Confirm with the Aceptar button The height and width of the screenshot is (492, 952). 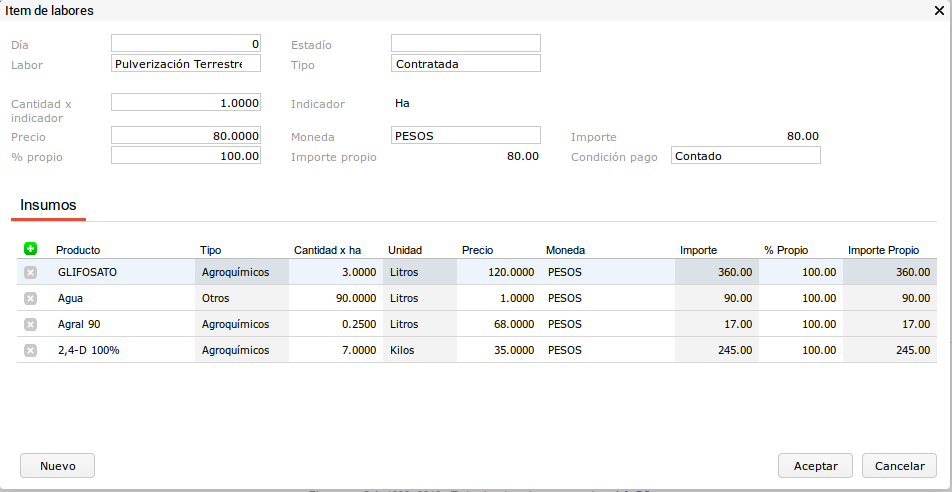click(815, 466)
